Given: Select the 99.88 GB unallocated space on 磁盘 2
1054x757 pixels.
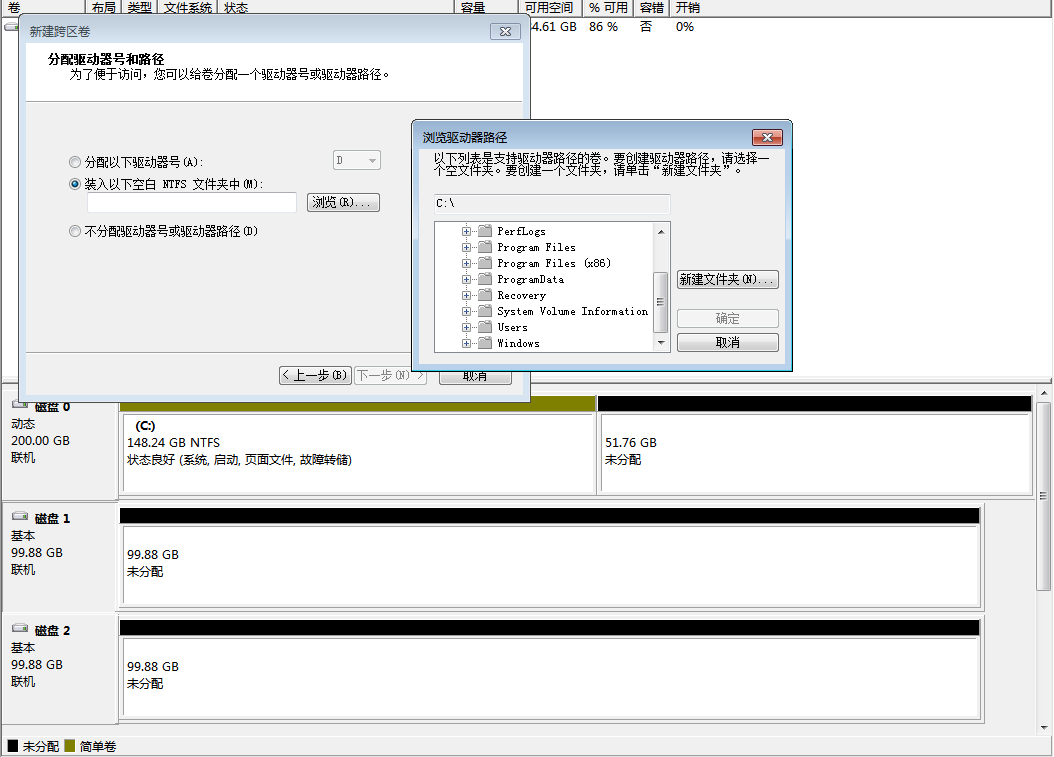Looking at the screenshot, I should [x=551, y=678].
